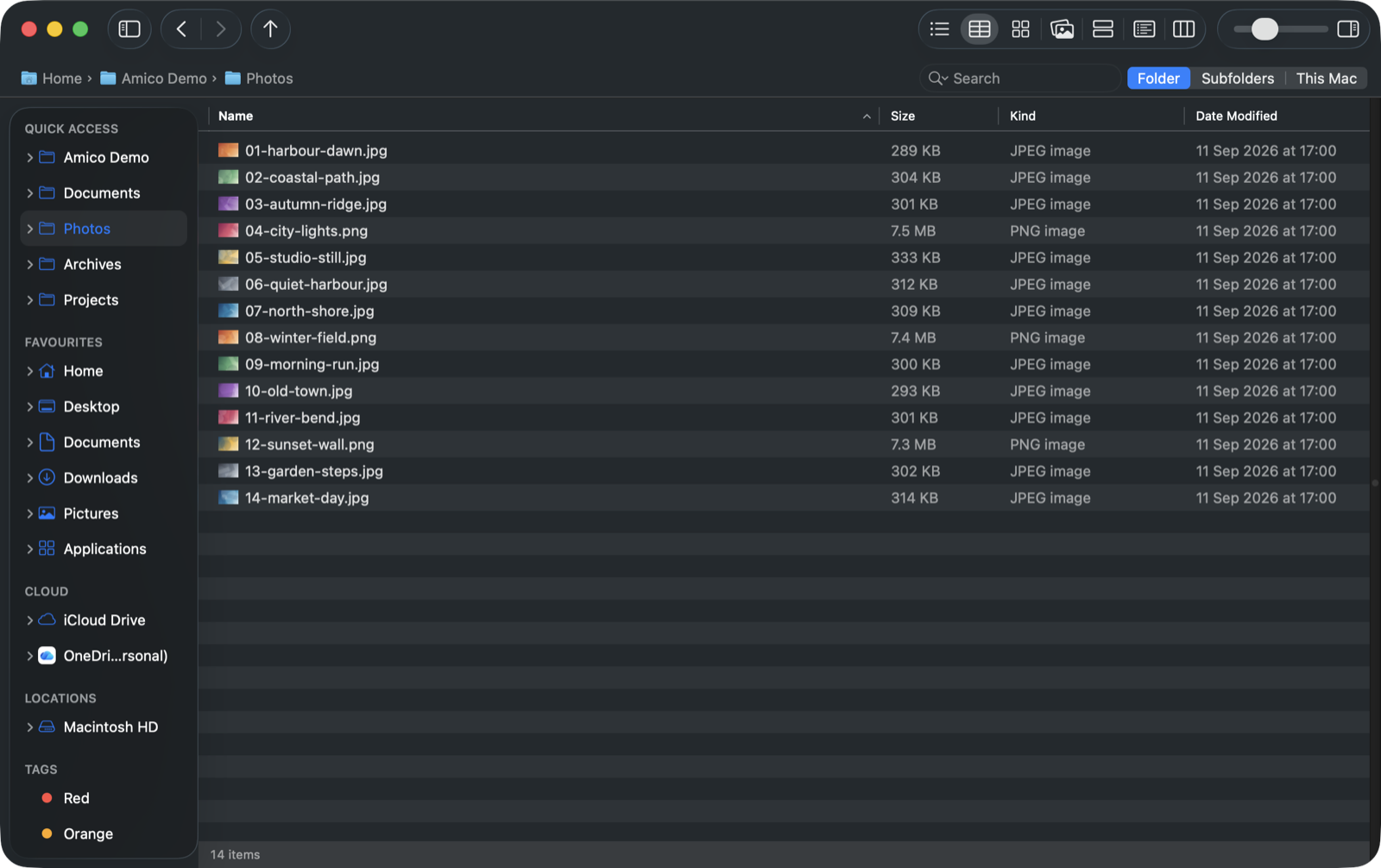
Task: Switch to column view
Action: pyautogui.click(x=1183, y=29)
